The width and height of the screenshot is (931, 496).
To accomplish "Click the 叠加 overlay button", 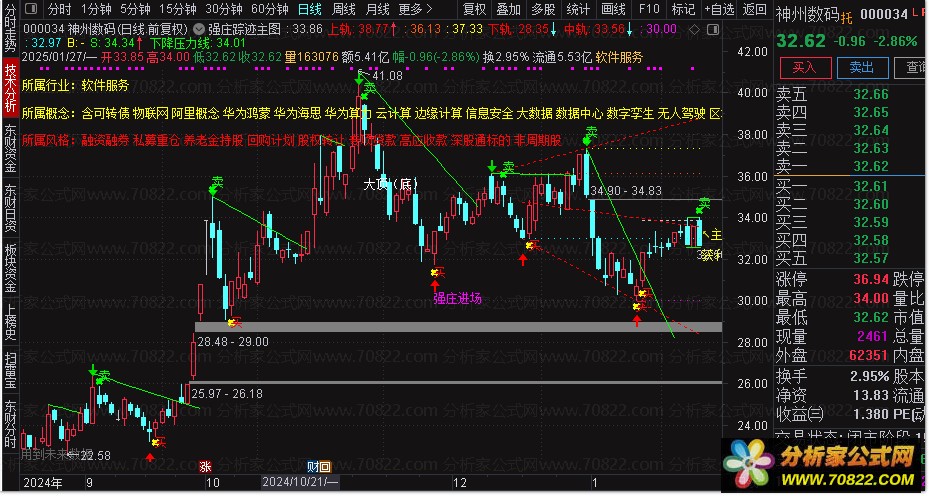I will pos(508,9).
